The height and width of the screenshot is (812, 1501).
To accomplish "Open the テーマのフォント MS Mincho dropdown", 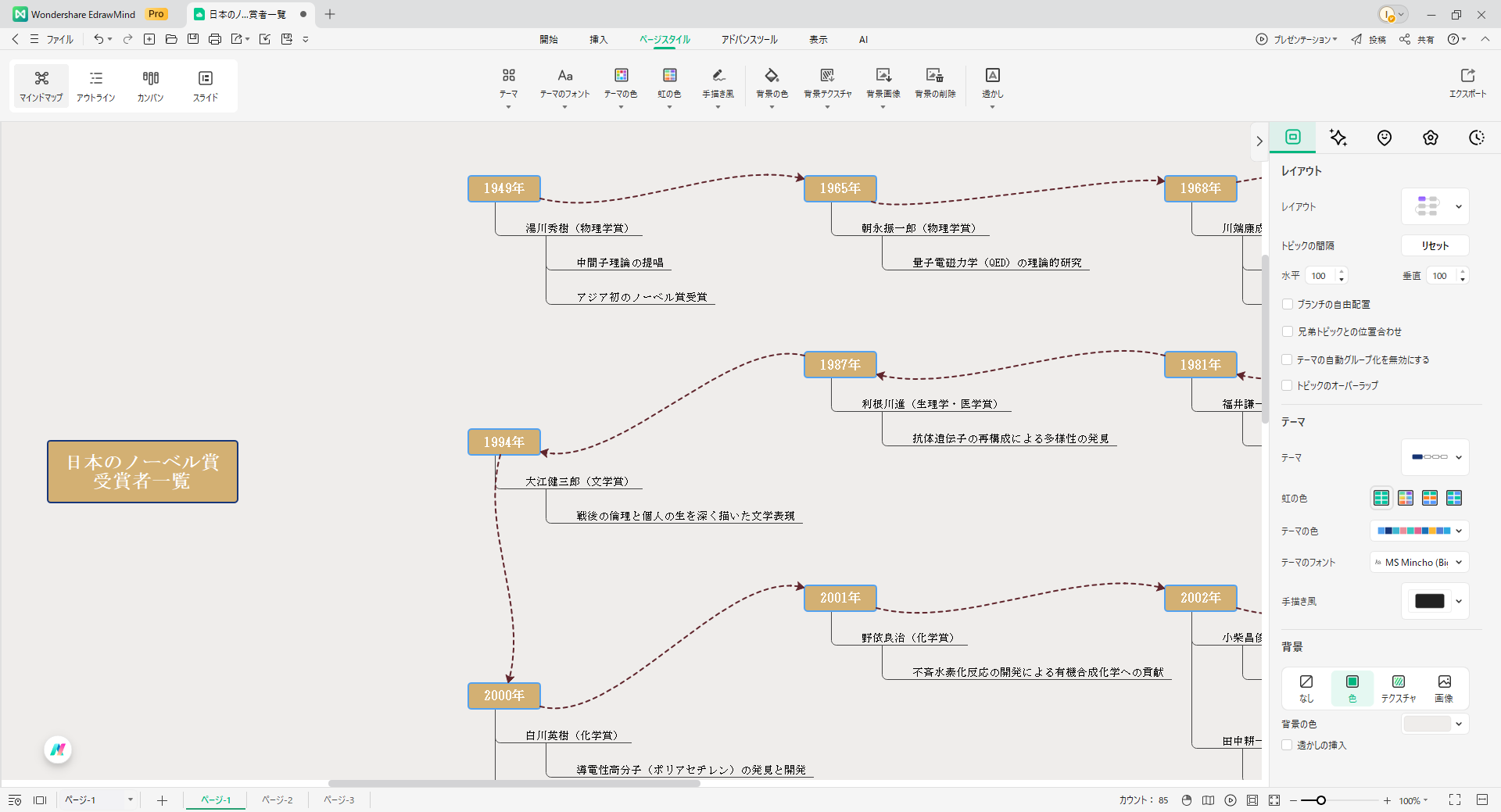I will point(1419,562).
